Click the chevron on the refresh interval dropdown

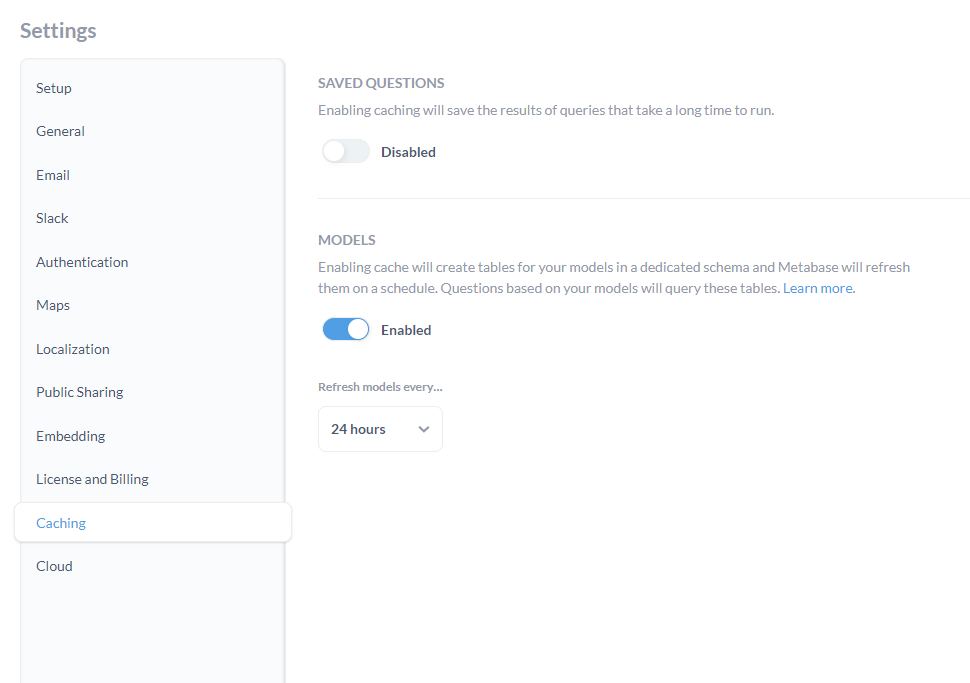(425, 429)
